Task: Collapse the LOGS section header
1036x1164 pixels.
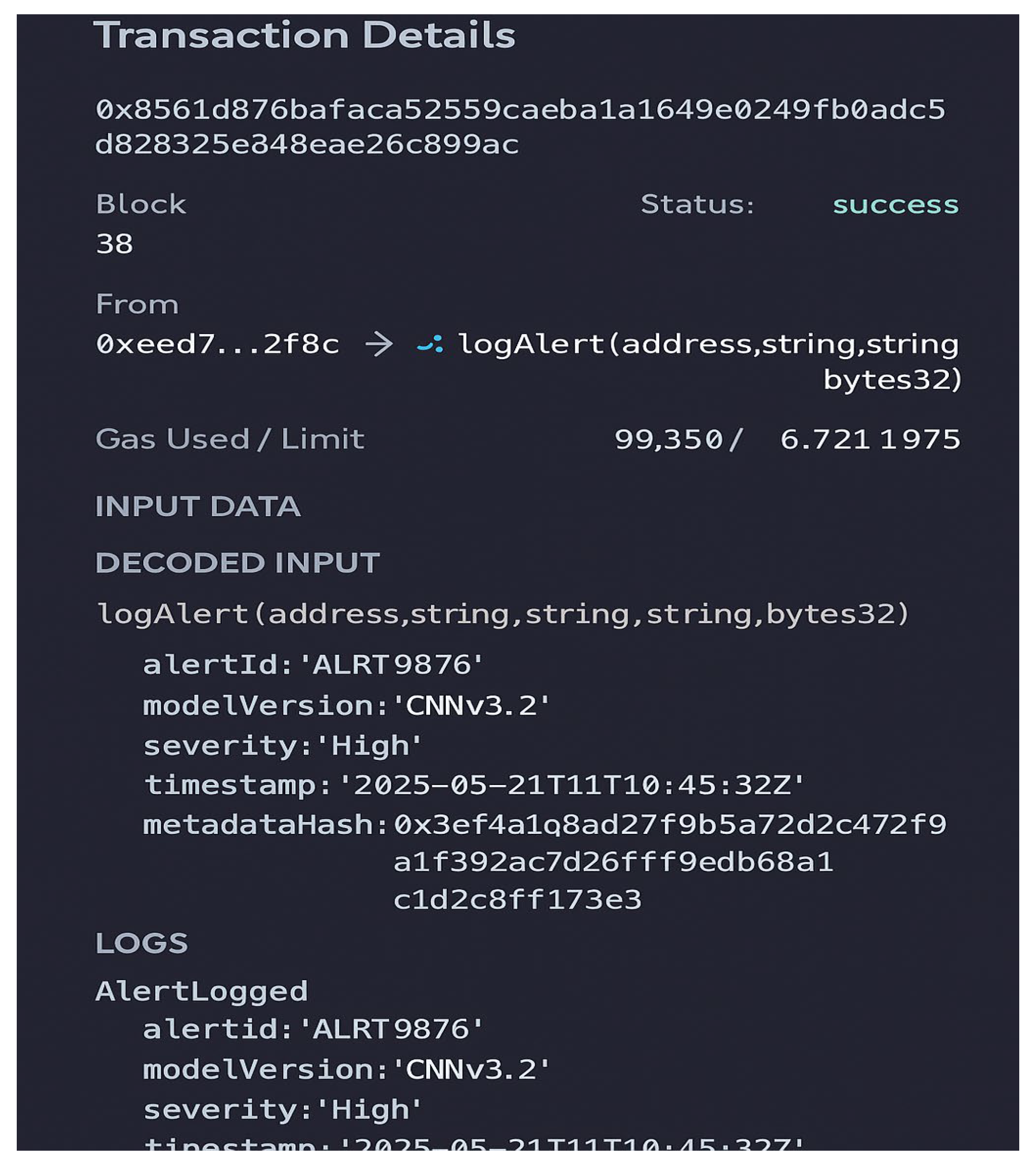Action: tap(142, 943)
